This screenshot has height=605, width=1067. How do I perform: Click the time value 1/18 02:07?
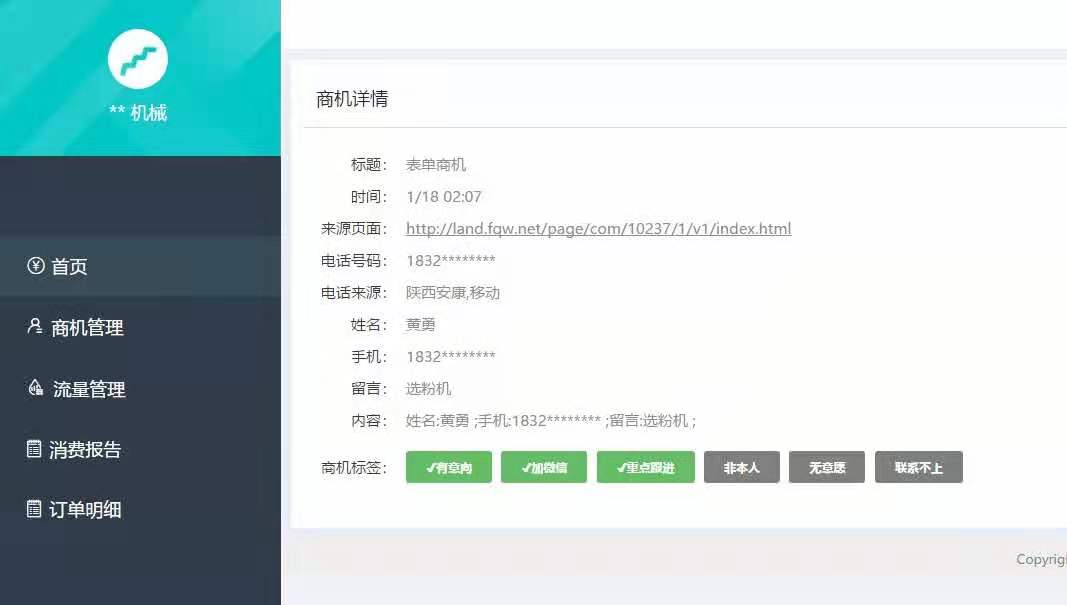click(444, 197)
